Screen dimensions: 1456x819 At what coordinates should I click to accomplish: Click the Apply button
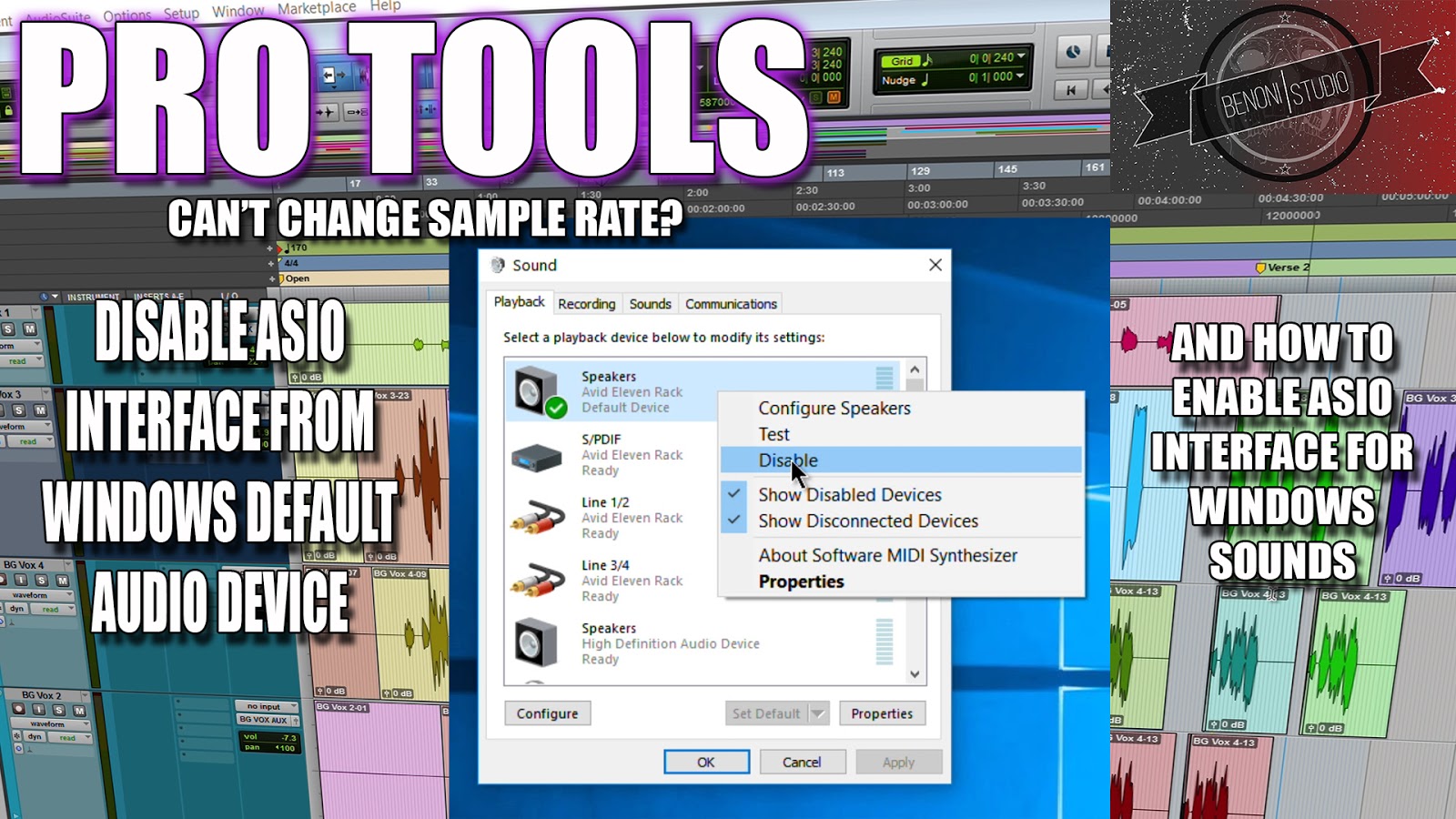click(x=898, y=762)
